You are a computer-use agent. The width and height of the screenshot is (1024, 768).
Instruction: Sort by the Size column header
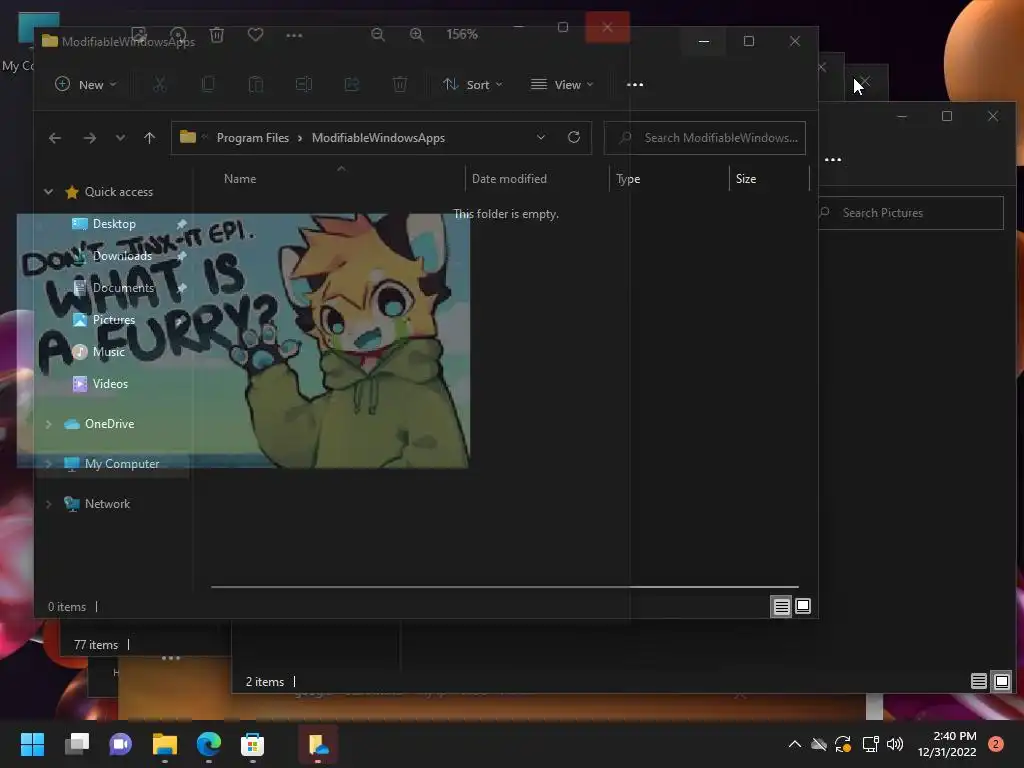click(x=746, y=179)
